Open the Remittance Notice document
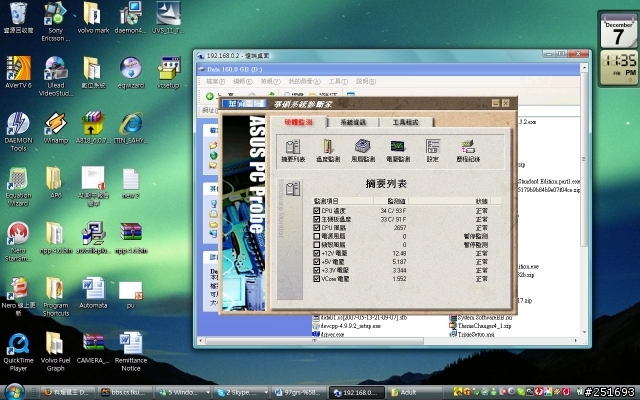 [131, 352]
